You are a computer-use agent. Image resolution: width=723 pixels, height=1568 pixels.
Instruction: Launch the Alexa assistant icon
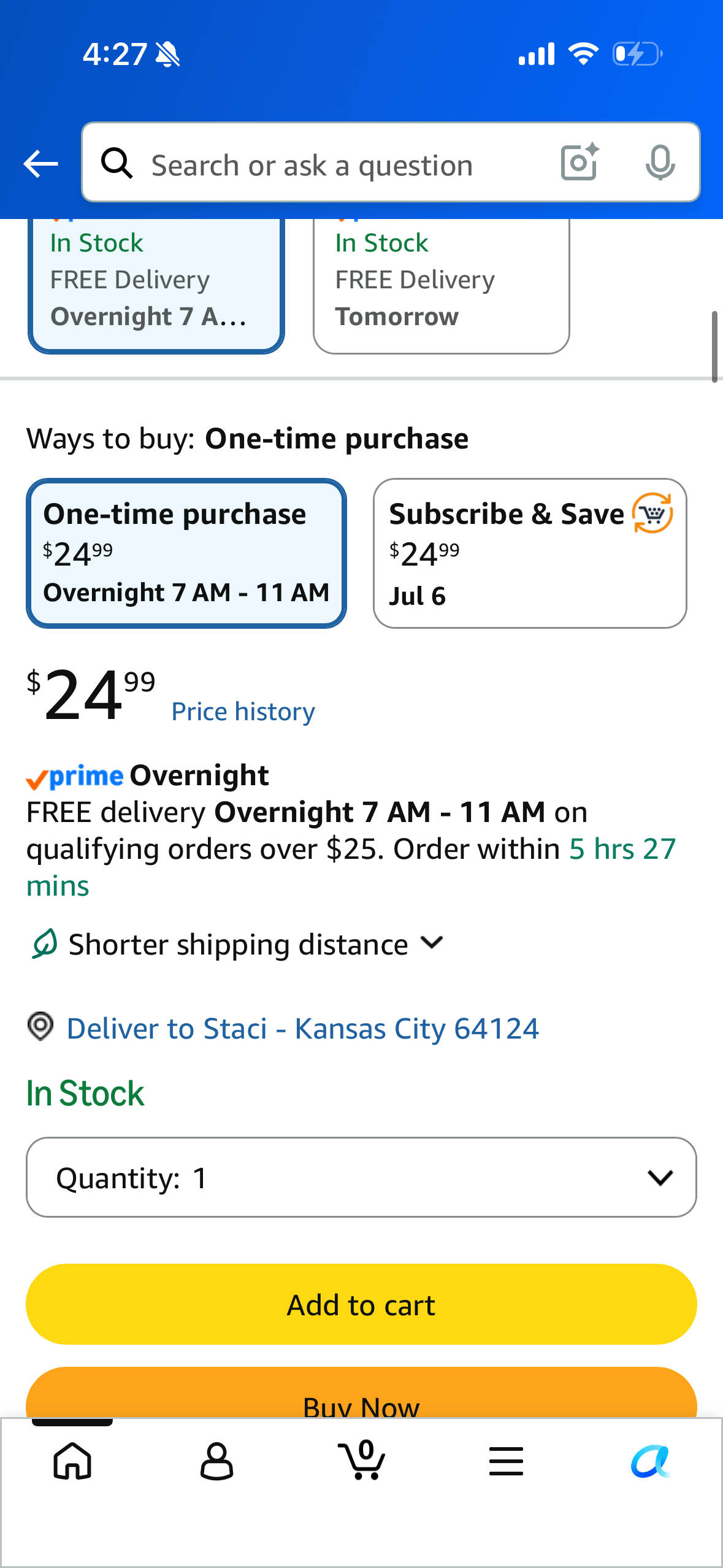(651, 1461)
